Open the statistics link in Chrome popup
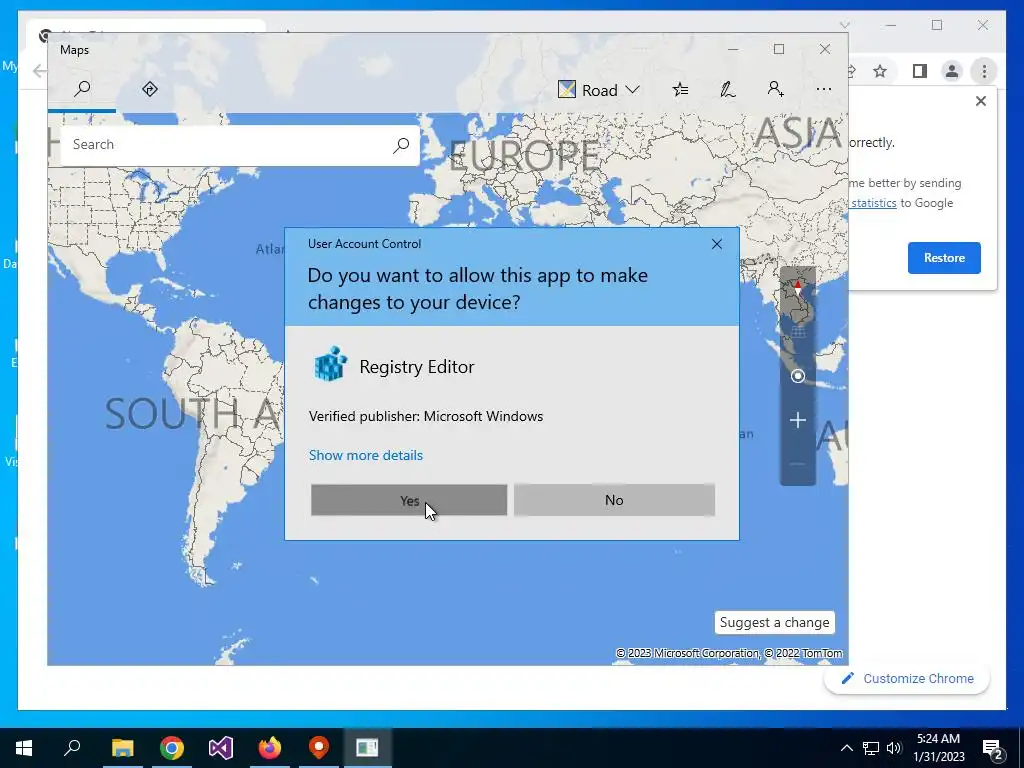The image size is (1024, 768). coord(874,203)
